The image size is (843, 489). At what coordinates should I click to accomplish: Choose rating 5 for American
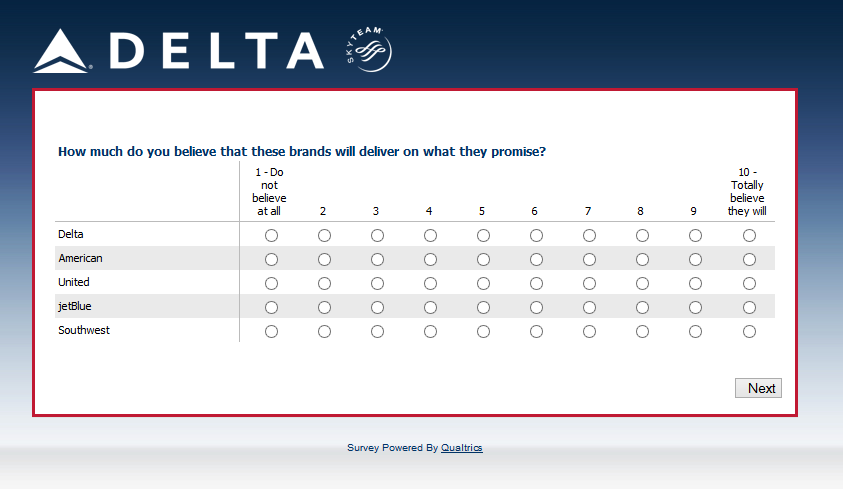[483, 260]
